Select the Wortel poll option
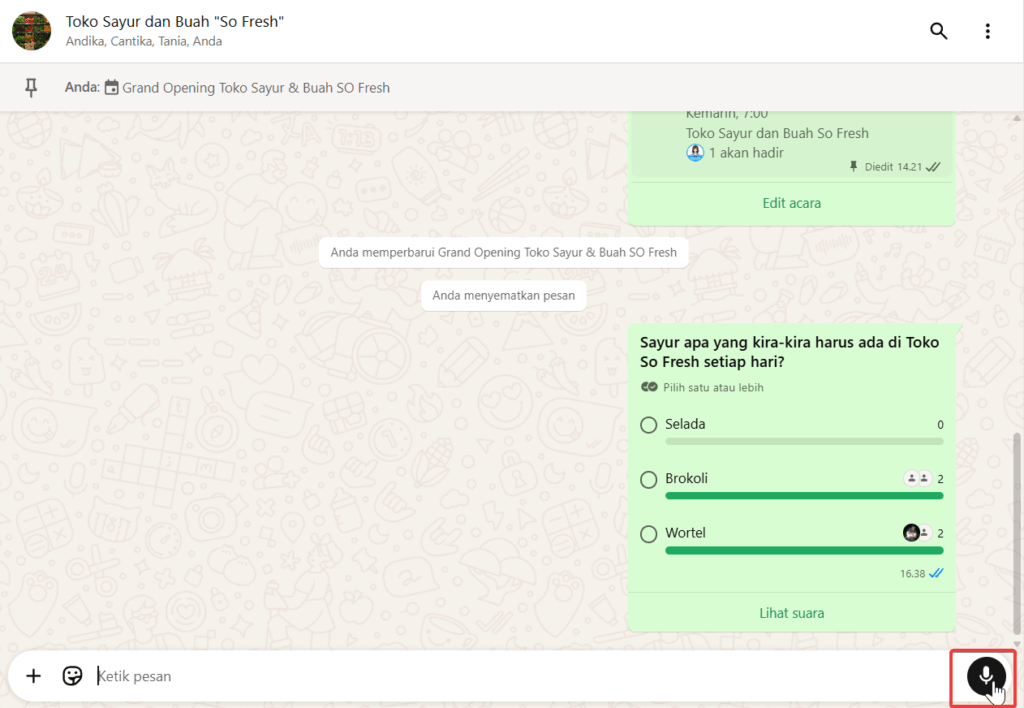This screenshot has height=708, width=1024. [649, 534]
